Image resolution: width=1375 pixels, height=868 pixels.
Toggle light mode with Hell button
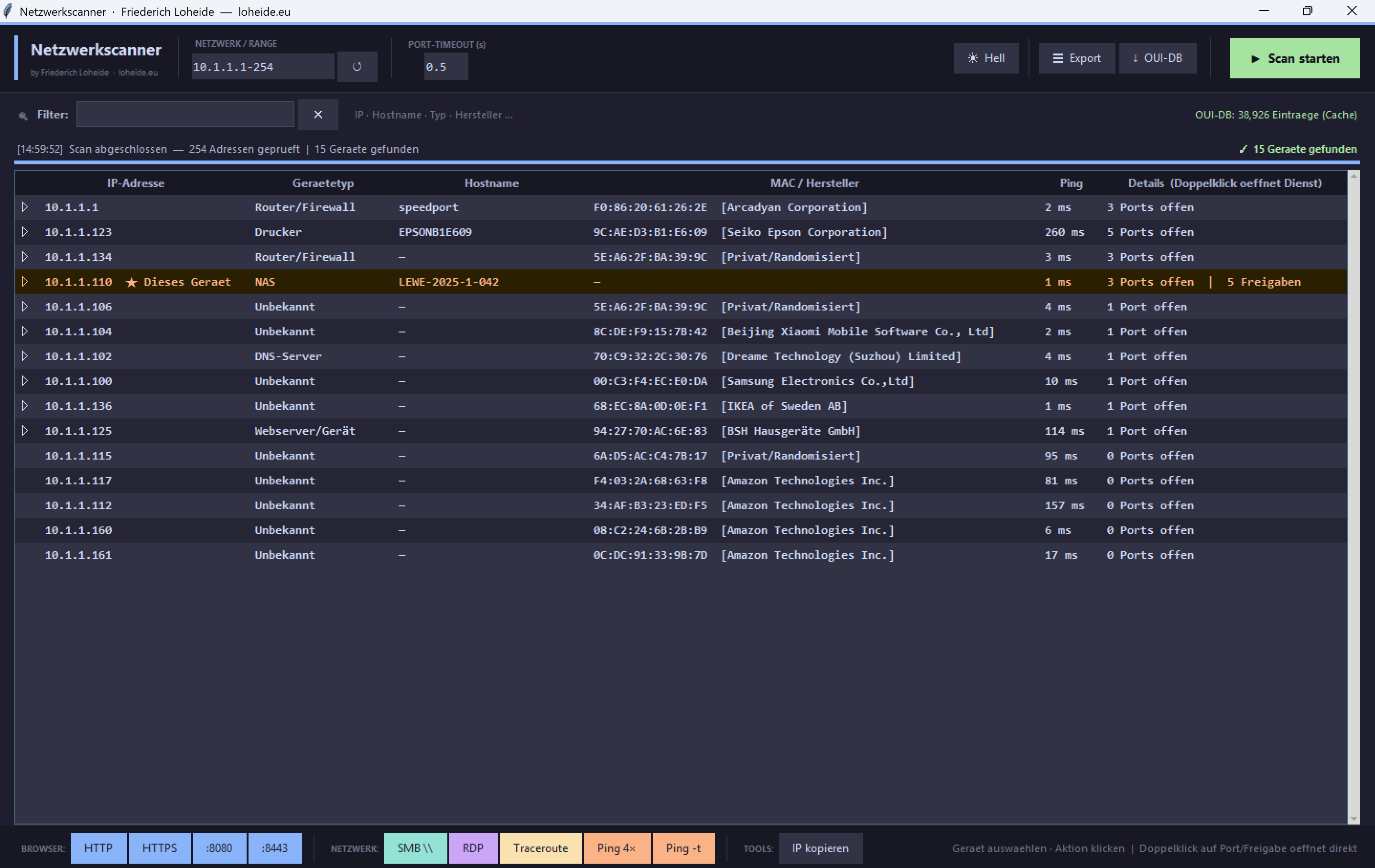coord(985,58)
